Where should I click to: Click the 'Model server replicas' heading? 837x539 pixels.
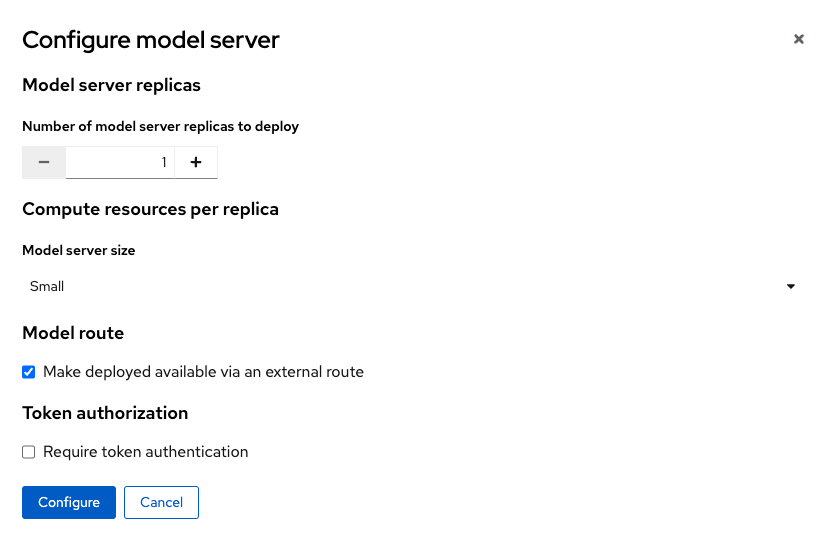point(112,85)
